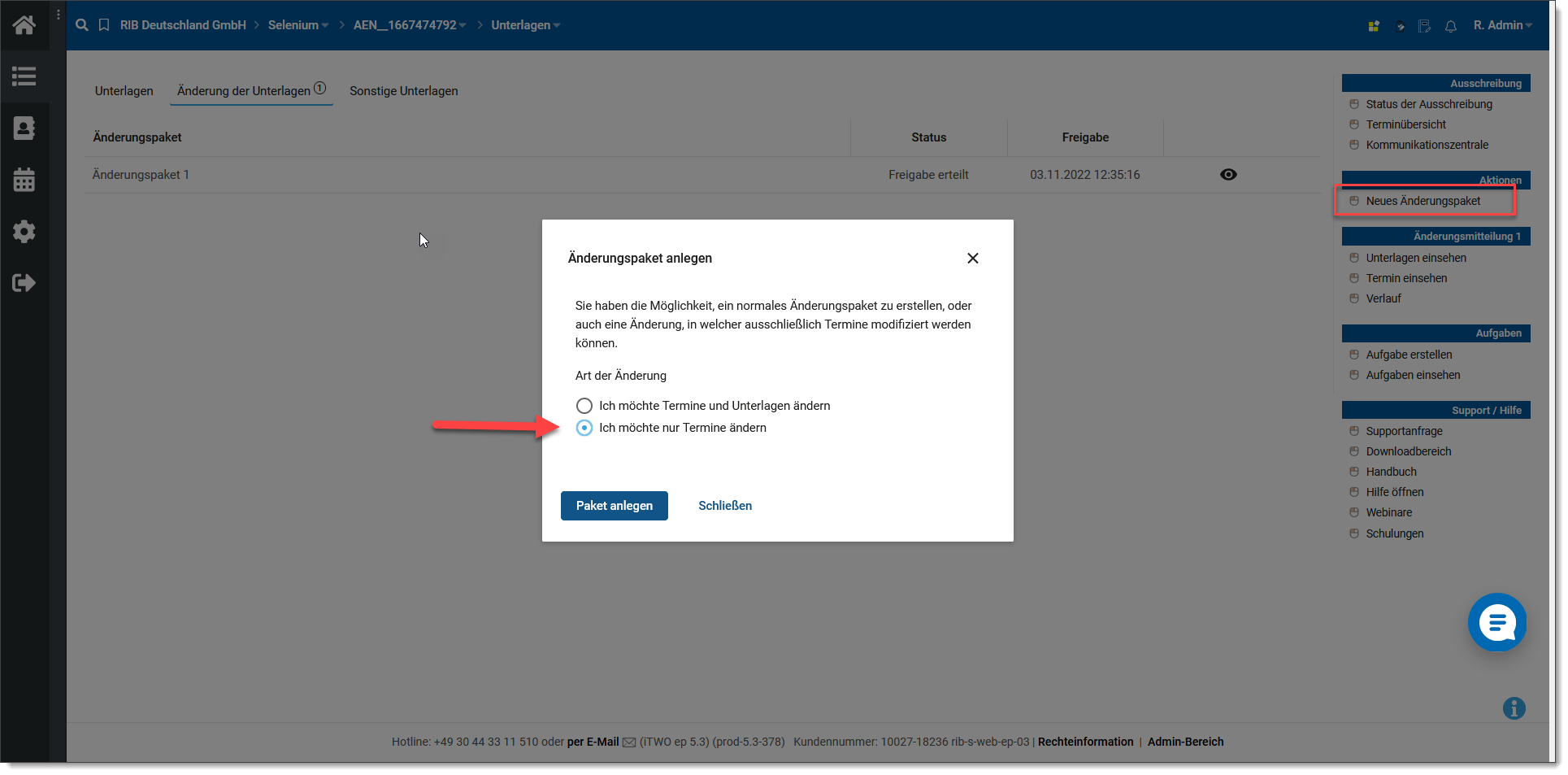Image resolution: width=1568 pixels, height=775 pixels.
Task: Open the colored apps grid icon
Action: pos(1374,26)
